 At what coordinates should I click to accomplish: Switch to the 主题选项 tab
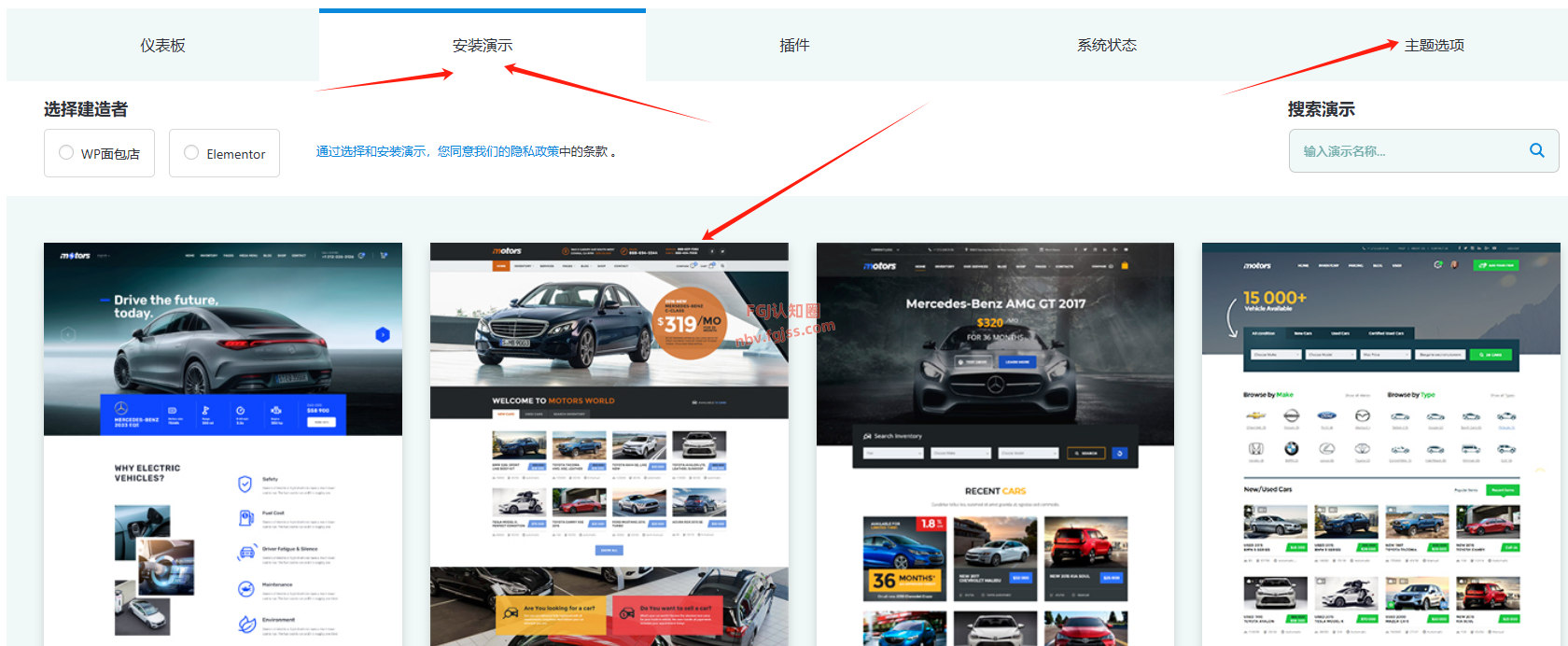coord(1435,45)
